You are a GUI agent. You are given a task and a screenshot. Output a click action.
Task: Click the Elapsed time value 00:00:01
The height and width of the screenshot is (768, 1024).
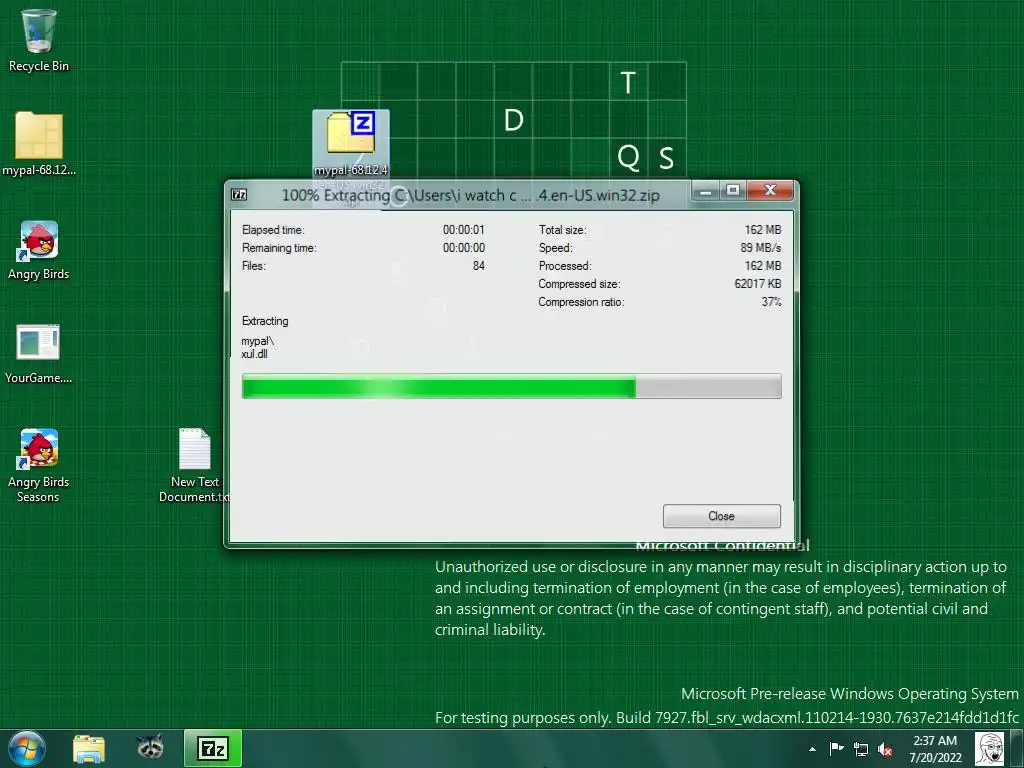[464, 230]
